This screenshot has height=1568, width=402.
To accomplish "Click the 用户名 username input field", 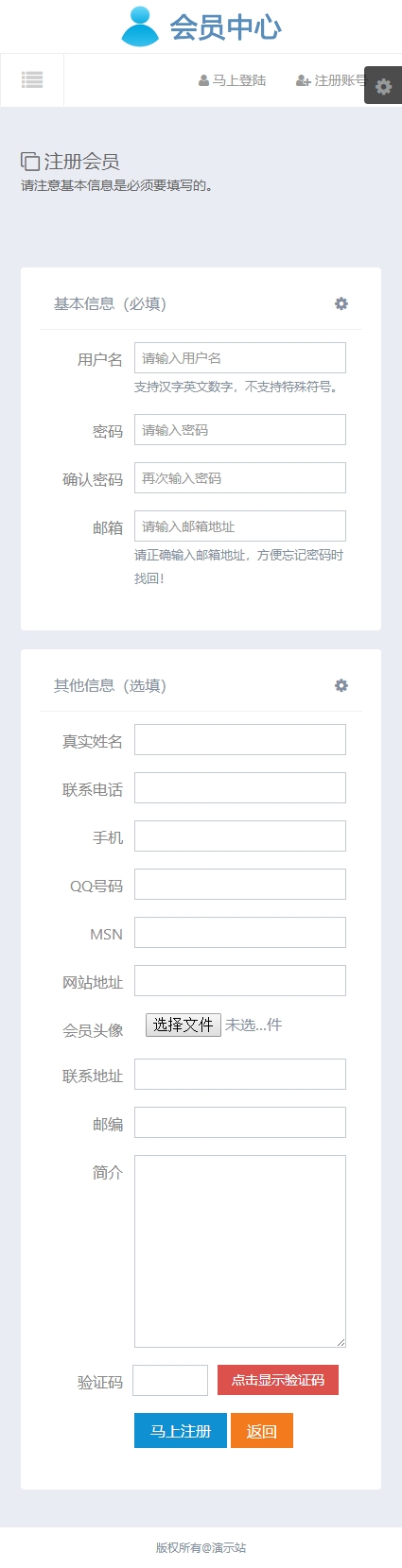I will click(240, 358).
